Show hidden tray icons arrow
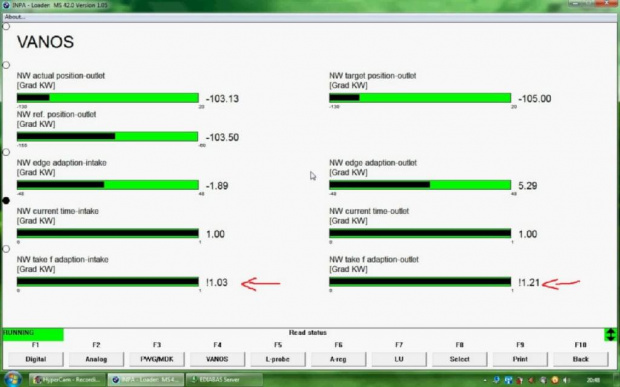This screenshot has width=620, height=387. (485, 380)
